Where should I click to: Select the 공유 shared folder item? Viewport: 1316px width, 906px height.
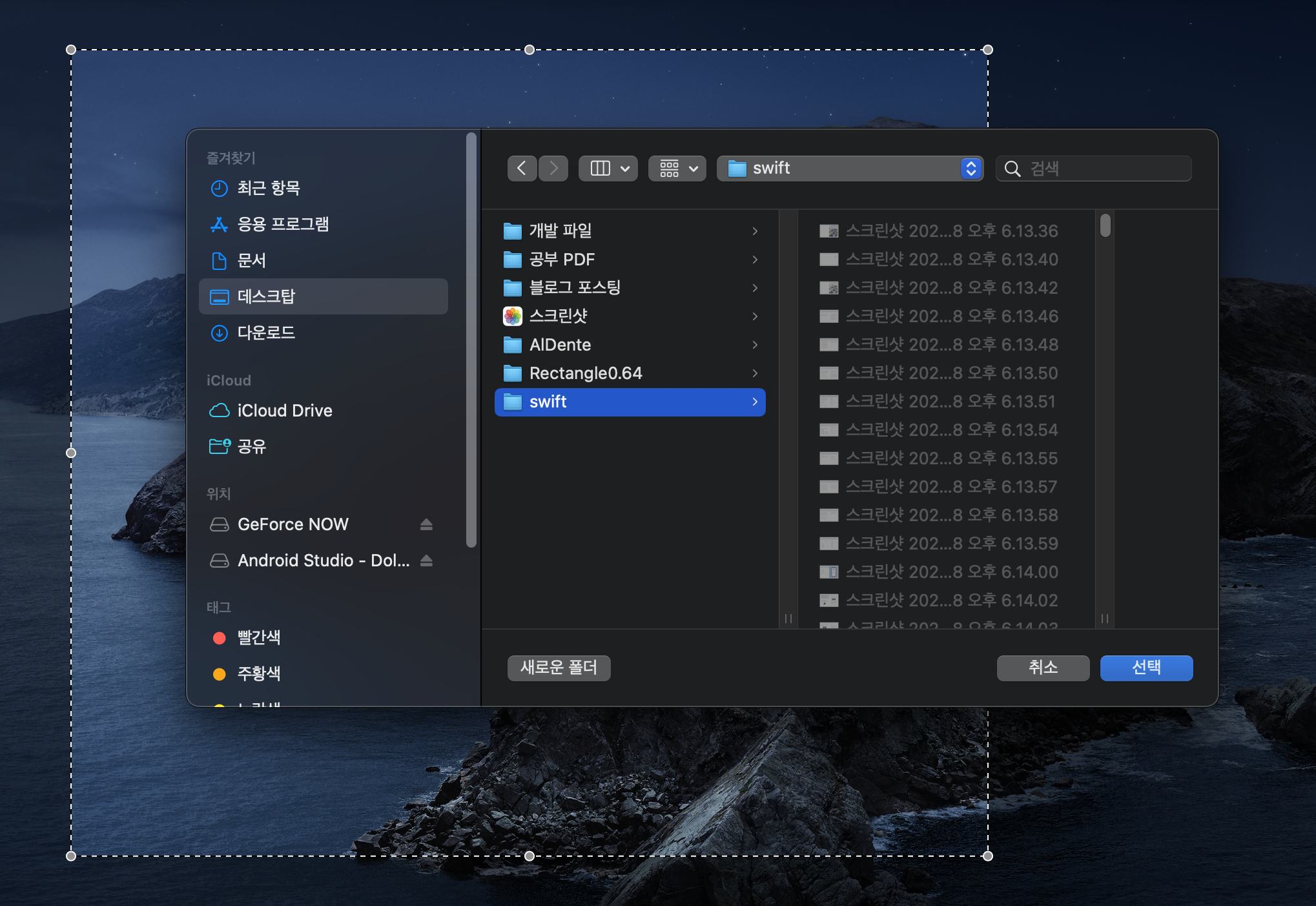251,446
